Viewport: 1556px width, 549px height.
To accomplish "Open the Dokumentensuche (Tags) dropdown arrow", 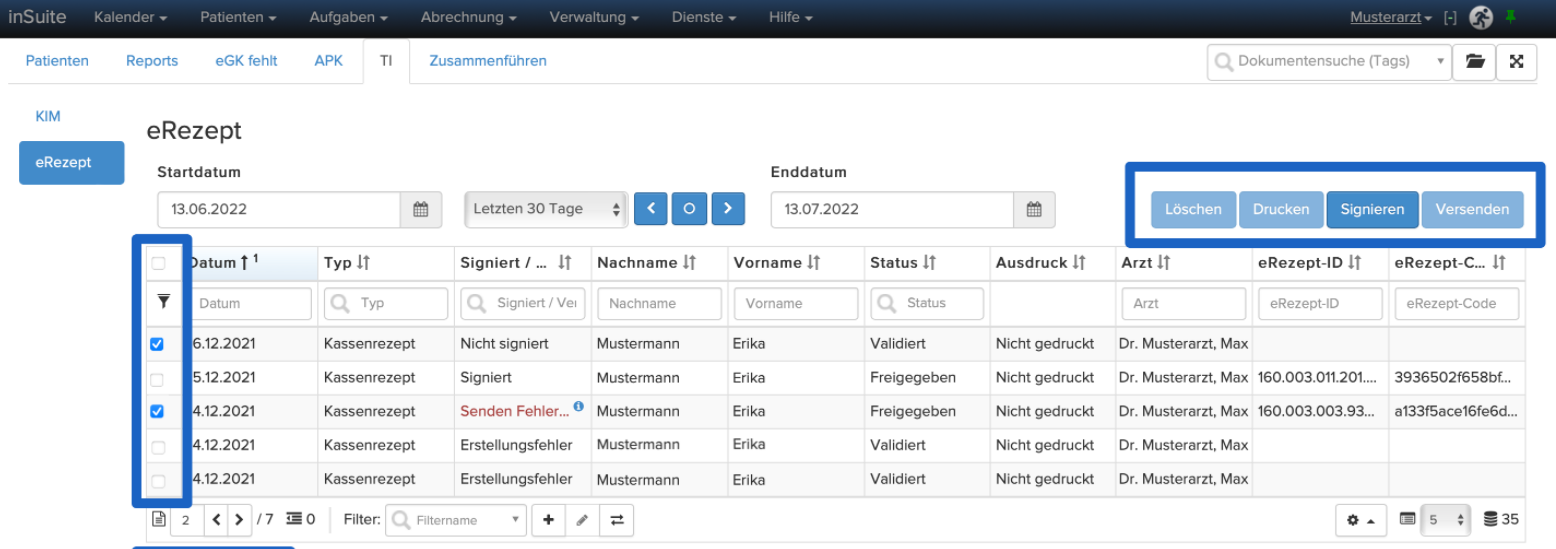I will 1441,61.
